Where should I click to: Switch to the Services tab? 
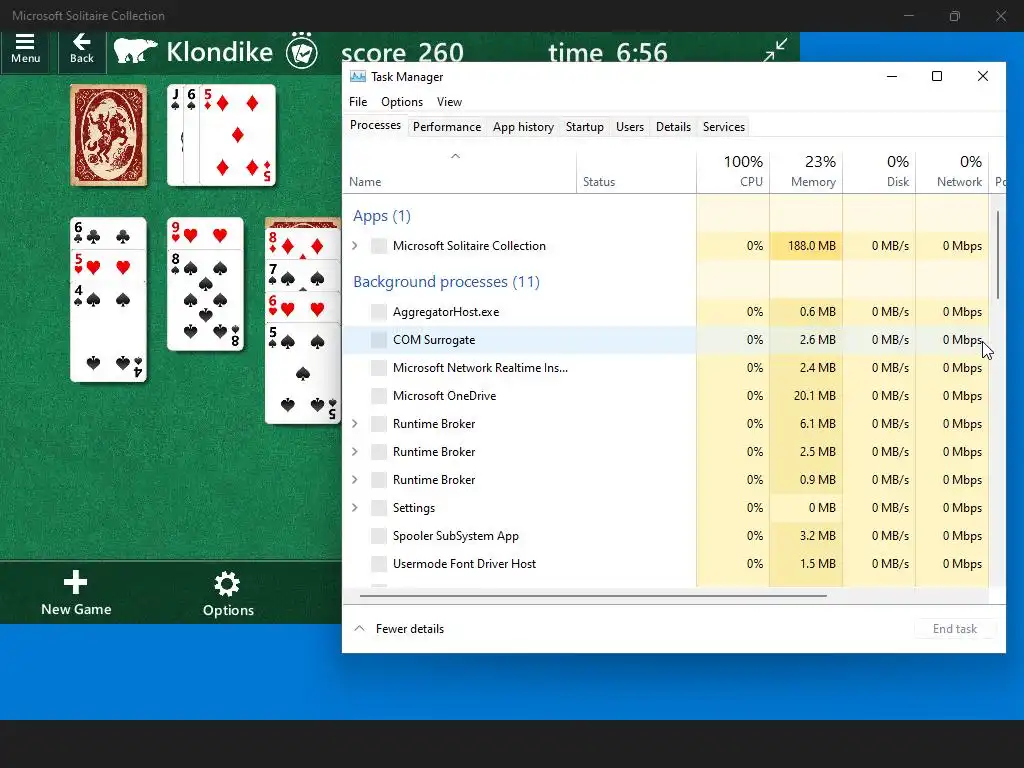coord(724,127)
